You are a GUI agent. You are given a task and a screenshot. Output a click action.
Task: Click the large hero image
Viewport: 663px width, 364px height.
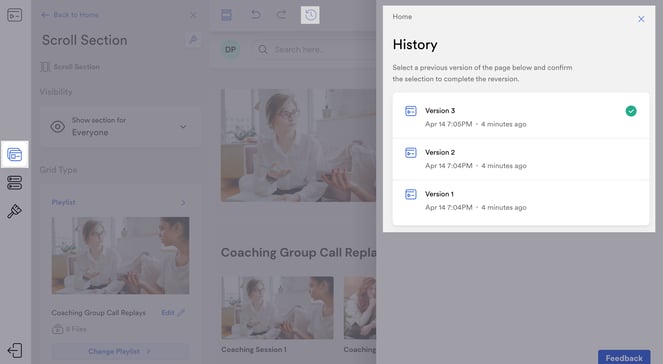pyautogui.click(x=298, y=145)
